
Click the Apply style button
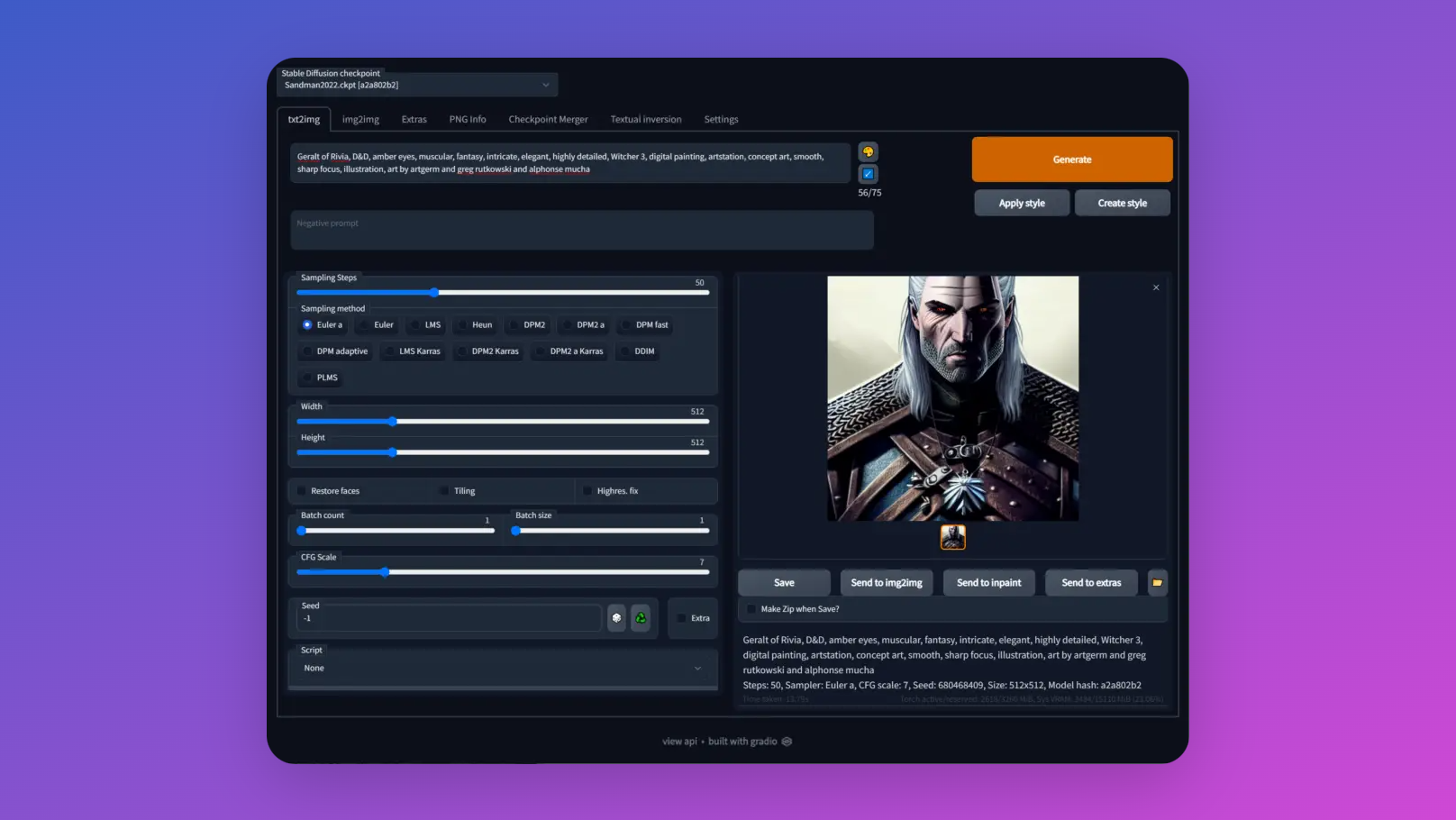pos(1022,203)
